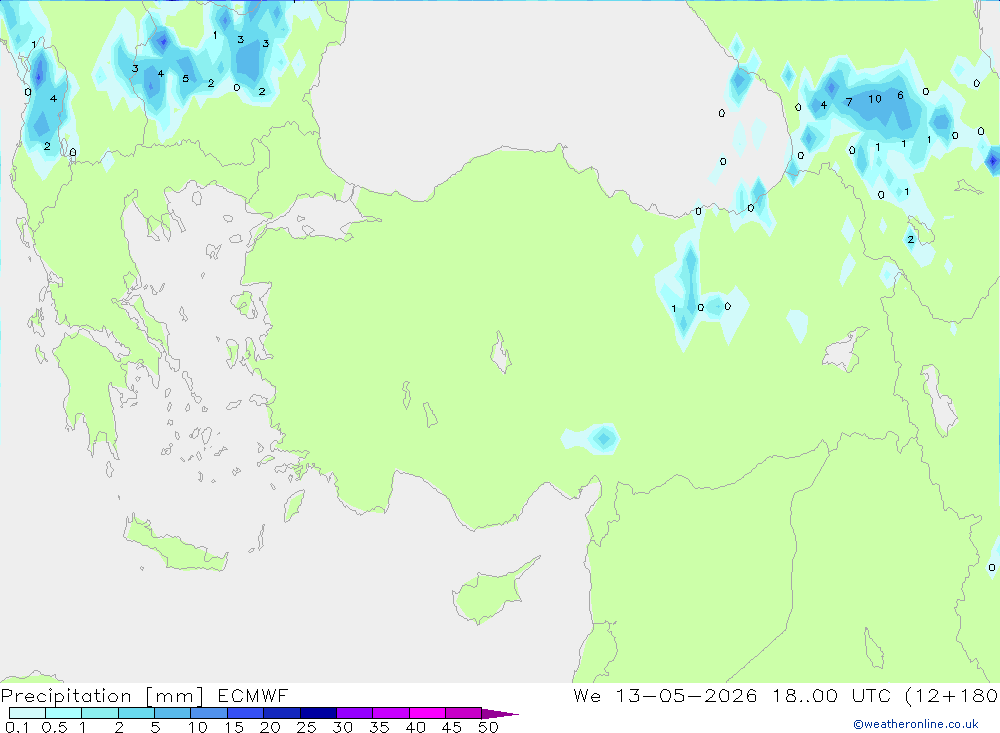Click the 30–35 mm violet legend swatch
This screenshot has width=1000, height=733.
click(x=355, y=713)
